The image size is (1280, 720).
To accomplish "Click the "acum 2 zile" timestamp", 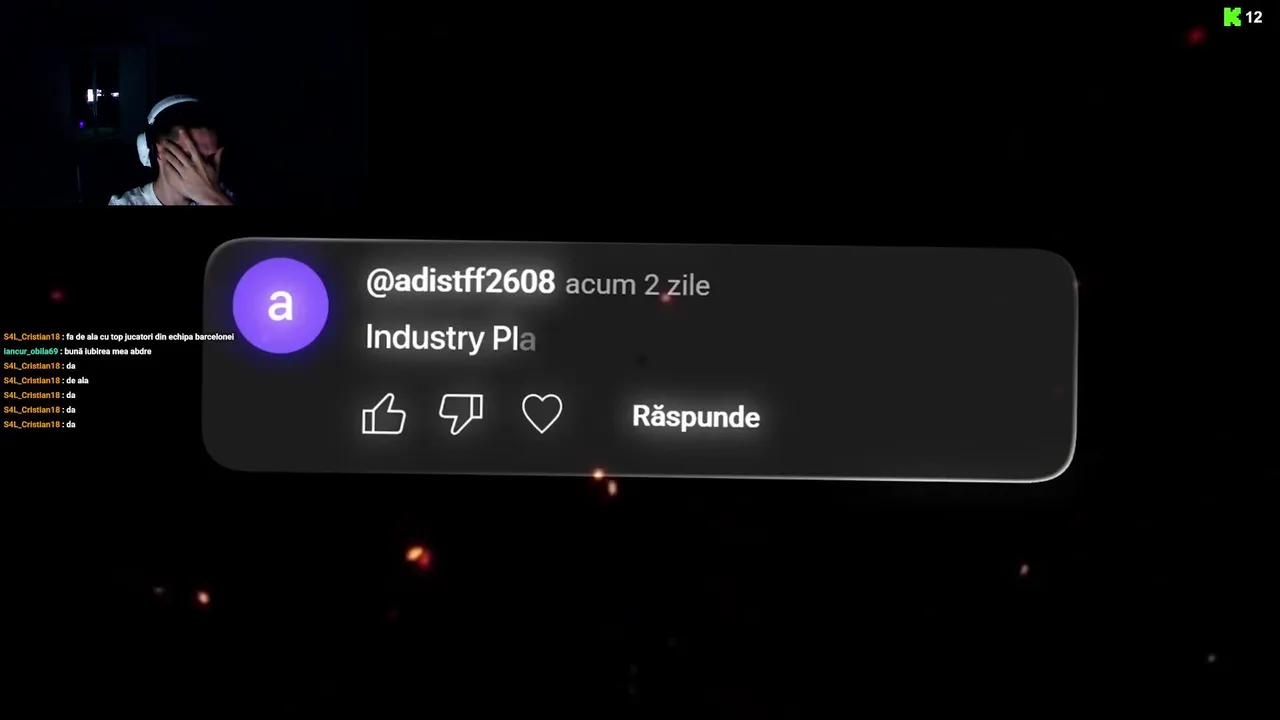I will [x=637, y=285].
